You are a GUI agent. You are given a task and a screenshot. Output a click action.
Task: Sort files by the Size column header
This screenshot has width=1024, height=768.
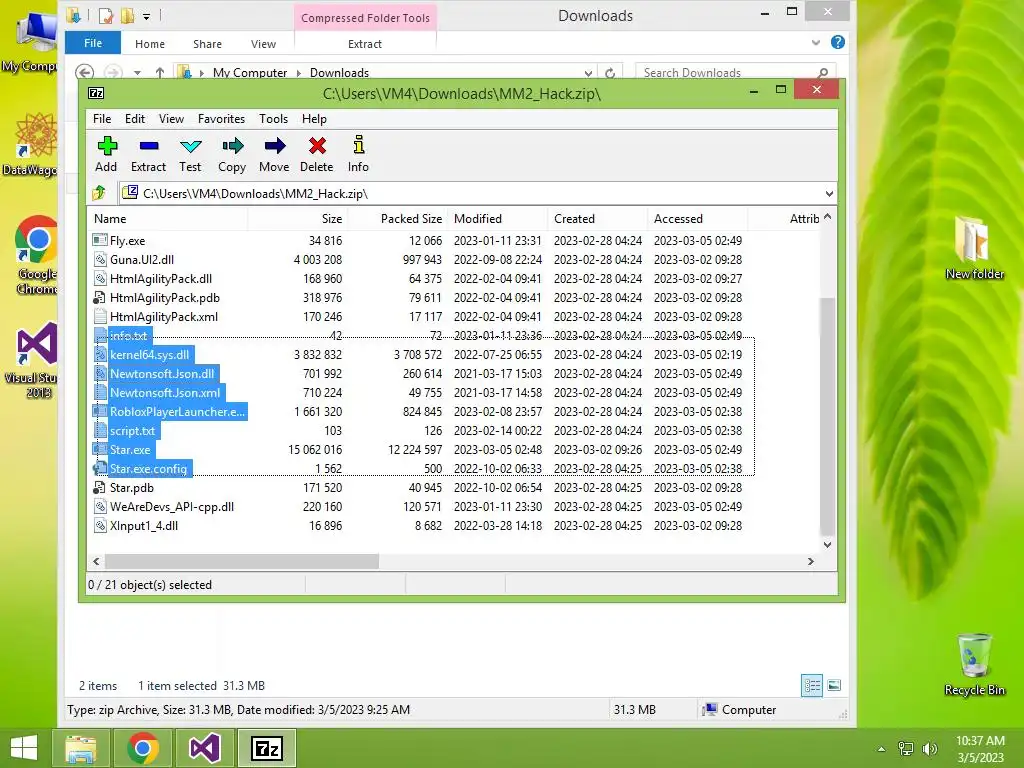point(297,219)
